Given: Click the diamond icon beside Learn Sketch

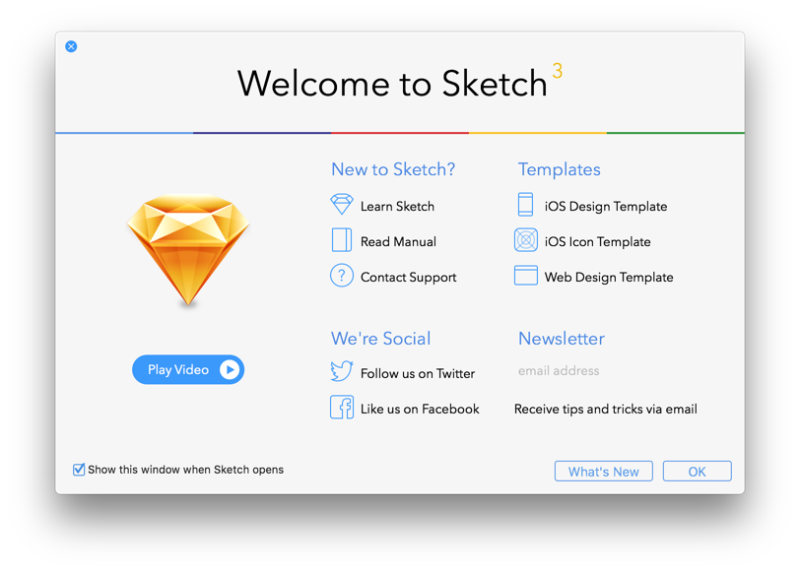Looking at the screenshot, I should coord(342,205).
